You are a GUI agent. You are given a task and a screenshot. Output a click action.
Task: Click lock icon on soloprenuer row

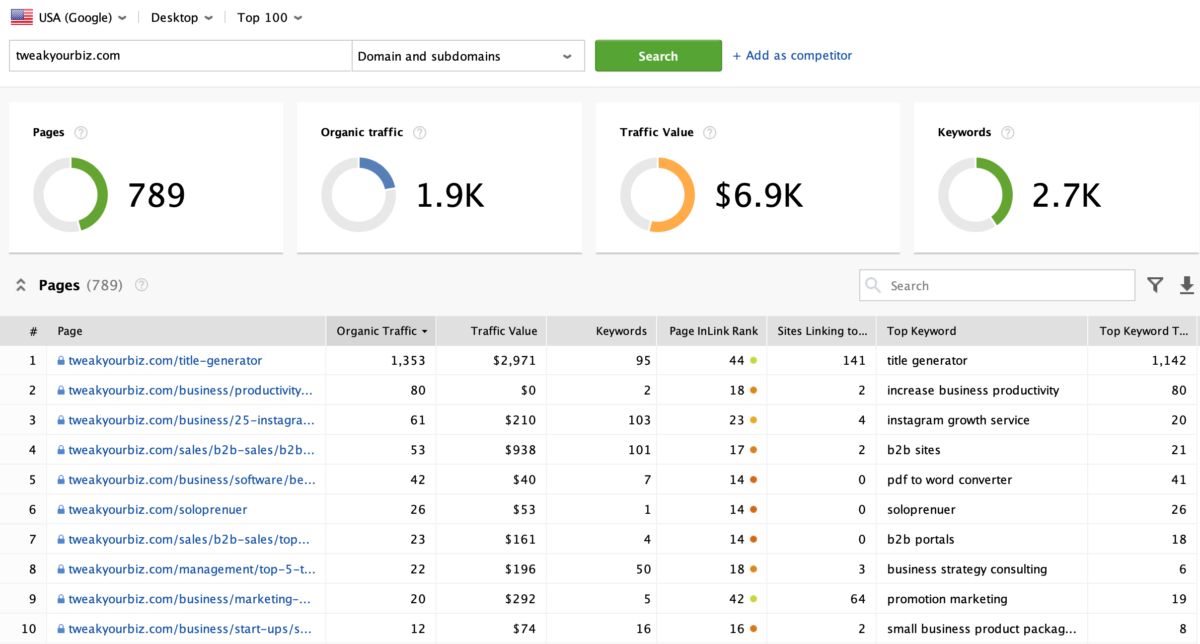pyautogui.click(x=61, y=510)
